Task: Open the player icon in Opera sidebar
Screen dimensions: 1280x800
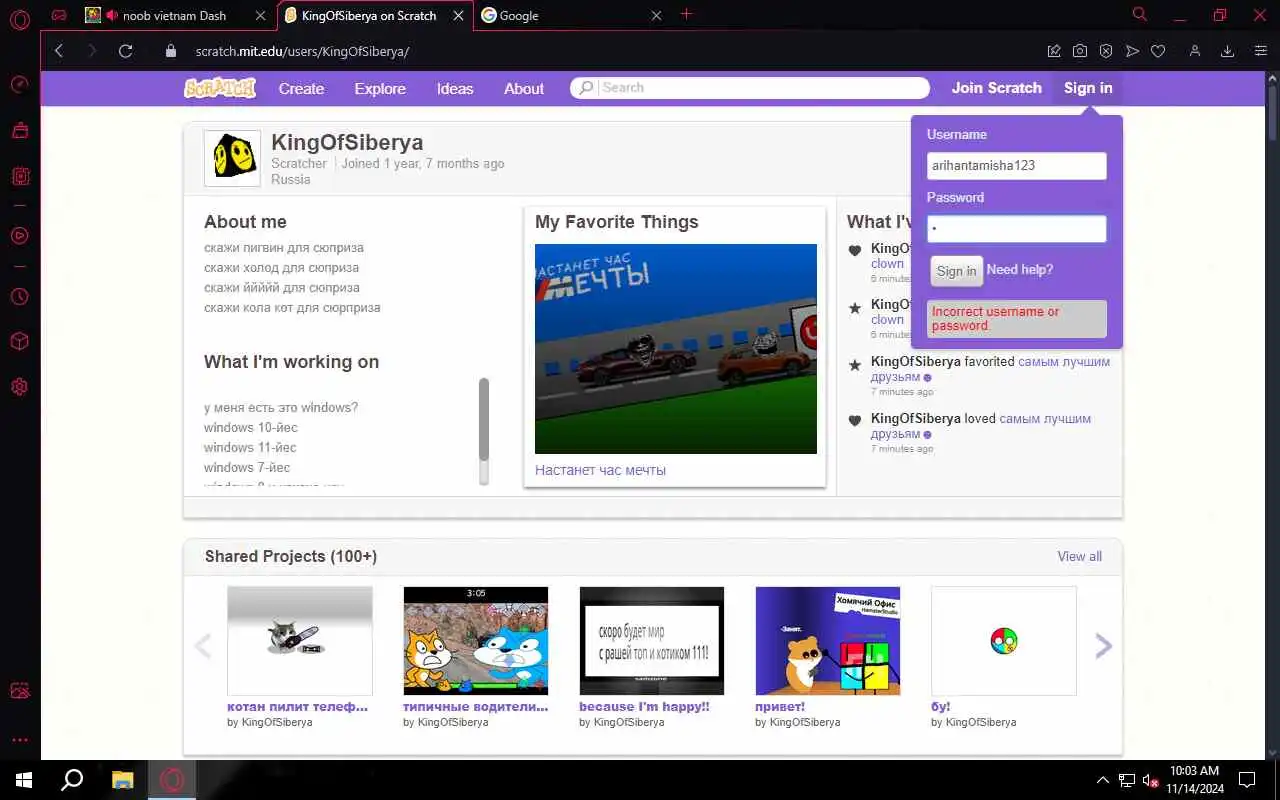Action: coord(19,236)
